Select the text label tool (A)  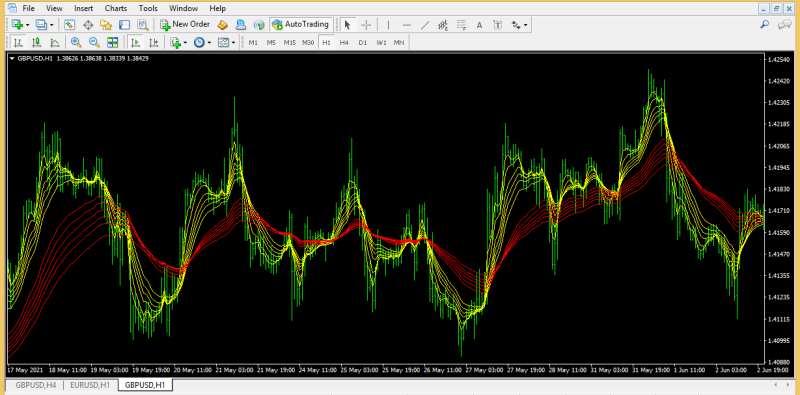point(479,24)
